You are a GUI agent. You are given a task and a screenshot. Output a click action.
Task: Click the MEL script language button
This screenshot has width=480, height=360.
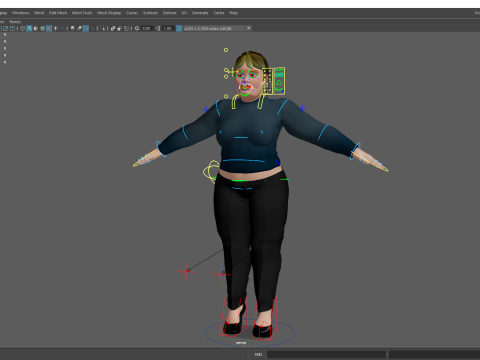pyautogui.click(x=258, y=354)
